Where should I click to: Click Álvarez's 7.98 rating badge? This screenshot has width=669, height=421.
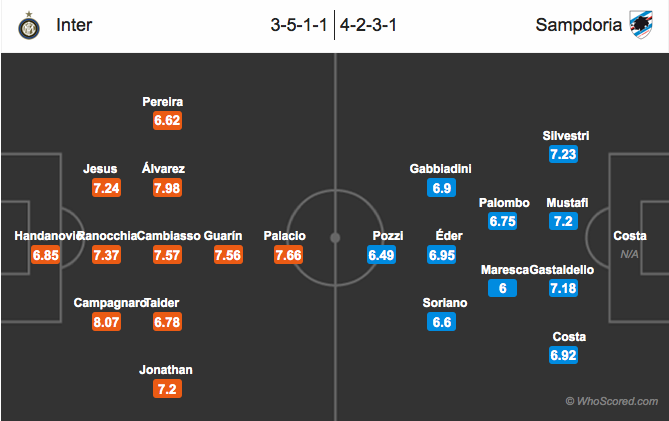[x=167, y=188]
